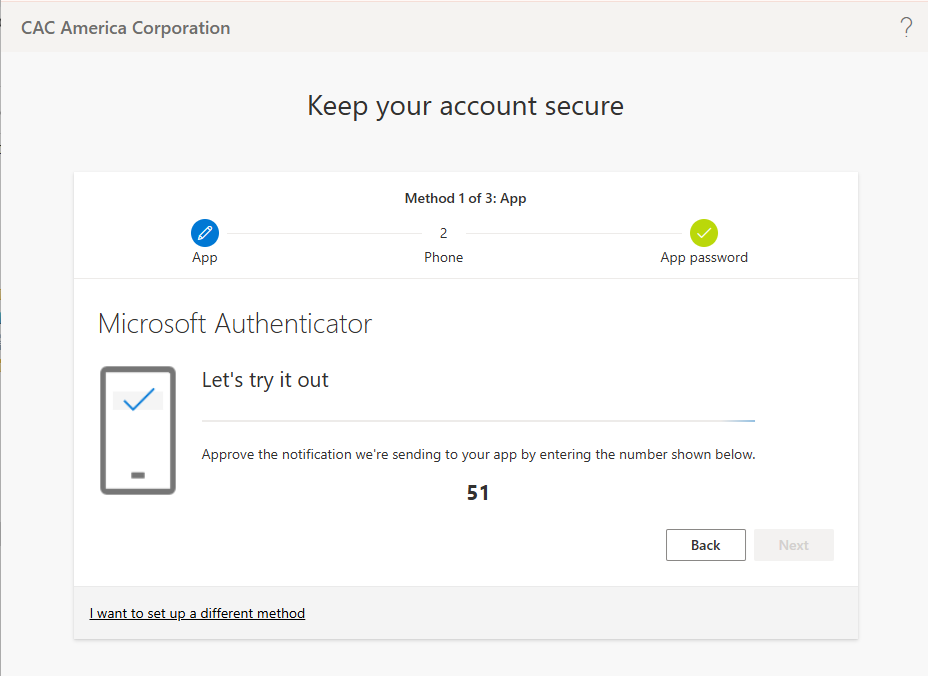Screen dimensions: 928x676
Task: Click the help question mark icon
Action: click(906, 27)
